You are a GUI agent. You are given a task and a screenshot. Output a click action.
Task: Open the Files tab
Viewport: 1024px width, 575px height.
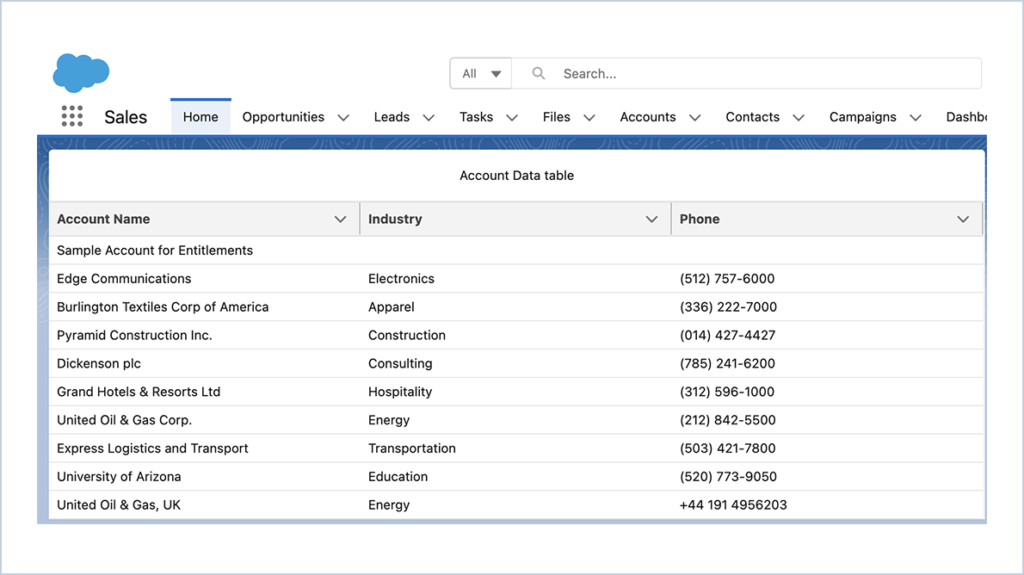[556, 117]
